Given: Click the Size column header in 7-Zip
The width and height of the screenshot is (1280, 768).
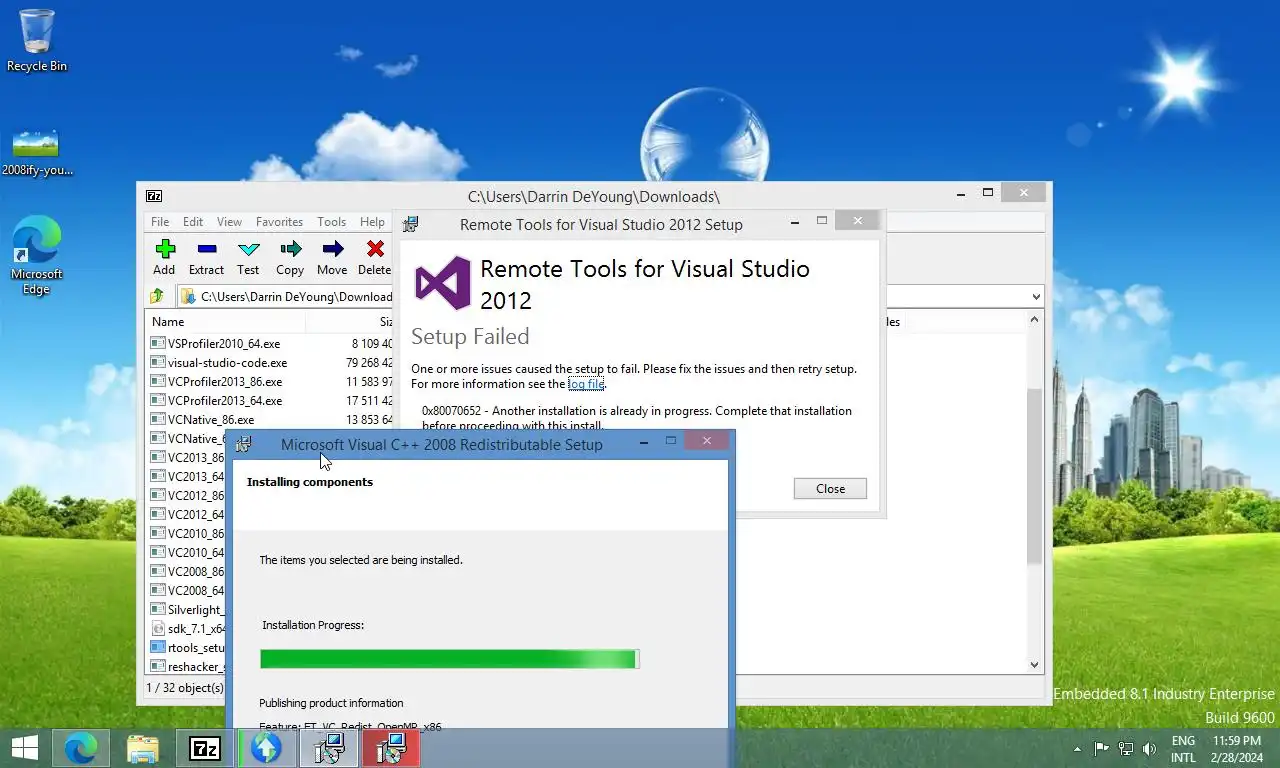Looking at the screenshot, I should click(351, 322).
